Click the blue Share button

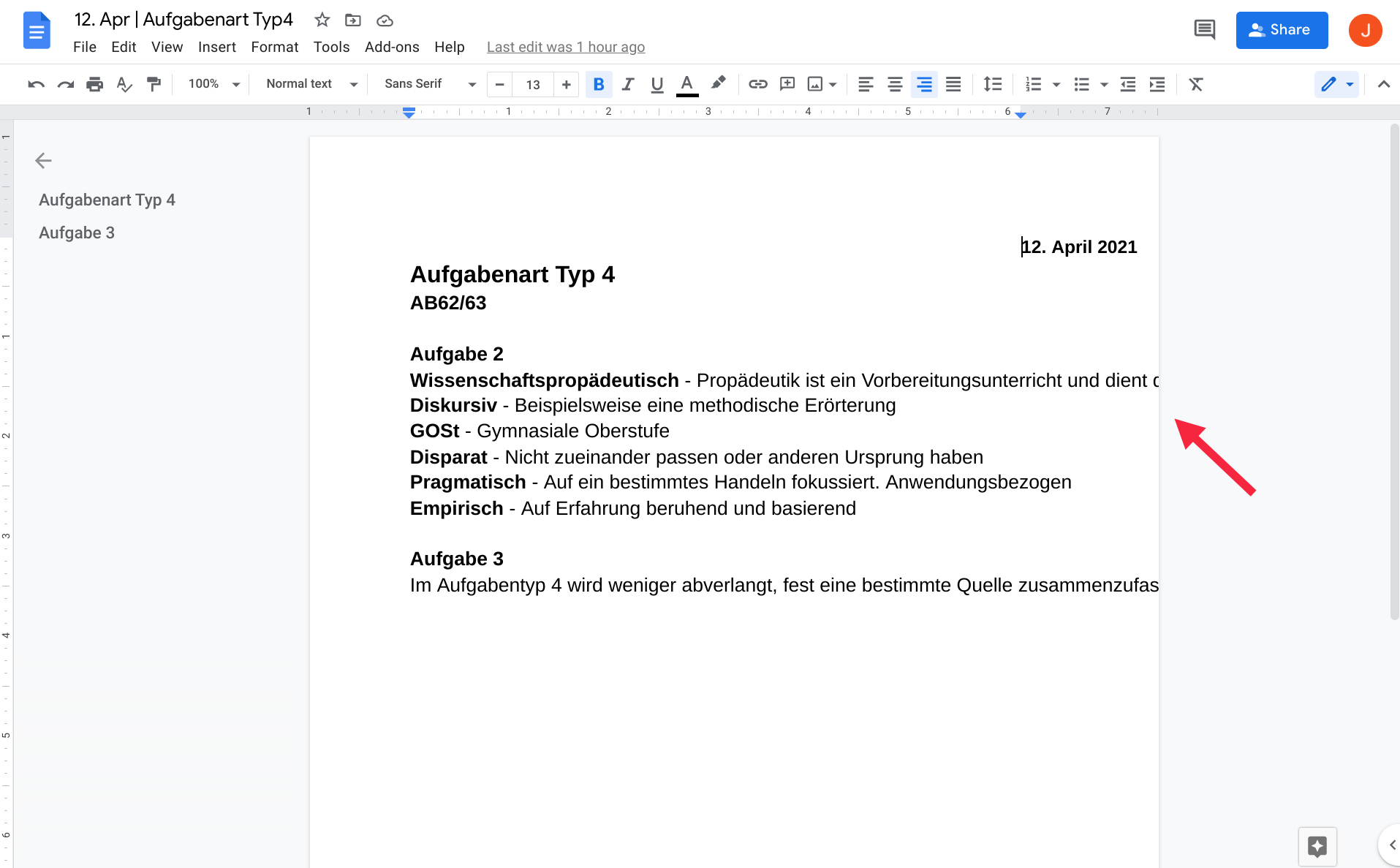1282,30
